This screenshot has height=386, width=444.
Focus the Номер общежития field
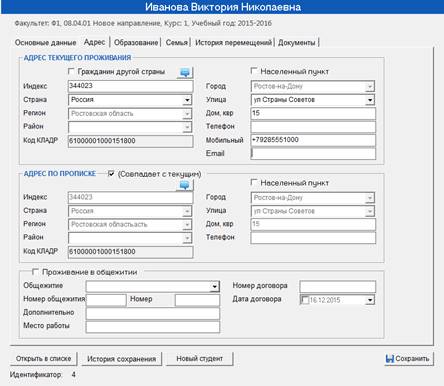(x=106, y=300)
